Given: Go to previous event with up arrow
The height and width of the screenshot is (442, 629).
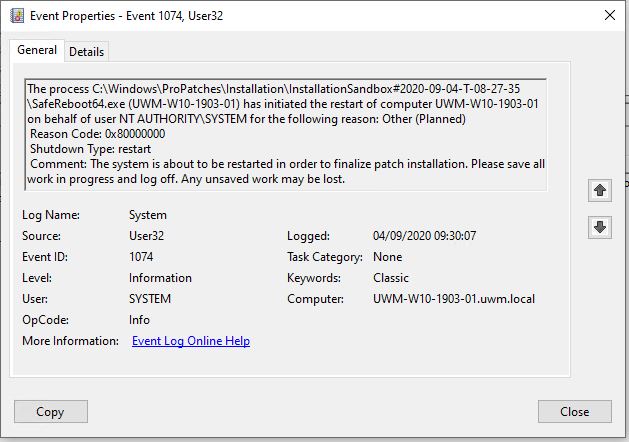Looking at the screenshot, I should [x=600, y=190].
